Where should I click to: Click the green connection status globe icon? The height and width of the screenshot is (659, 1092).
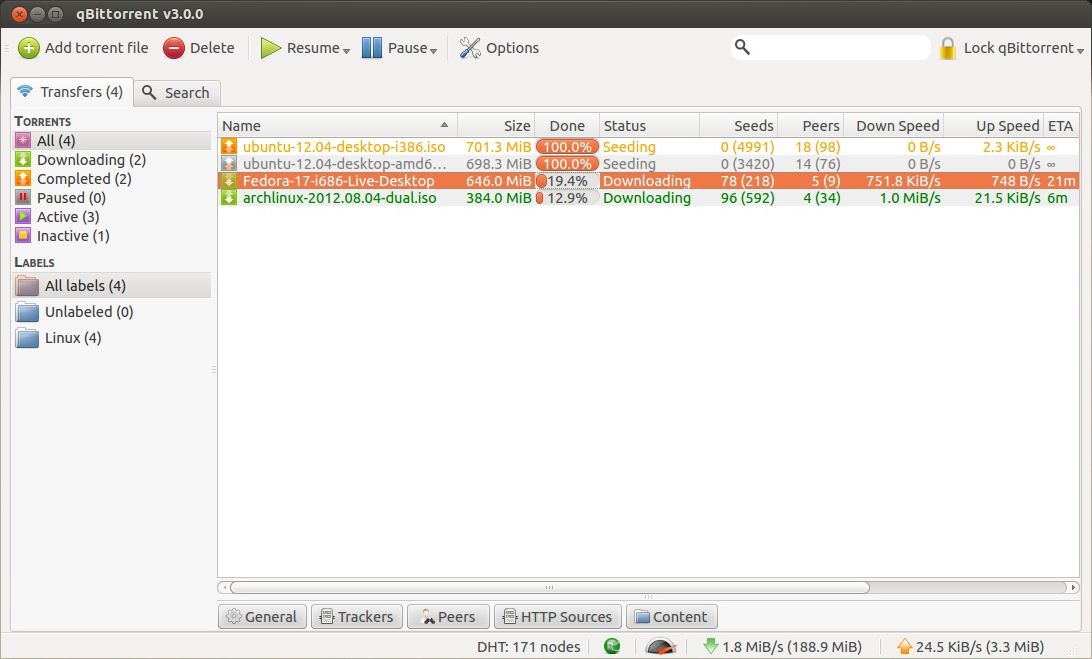pyautogui.click(x=612, y=646)
